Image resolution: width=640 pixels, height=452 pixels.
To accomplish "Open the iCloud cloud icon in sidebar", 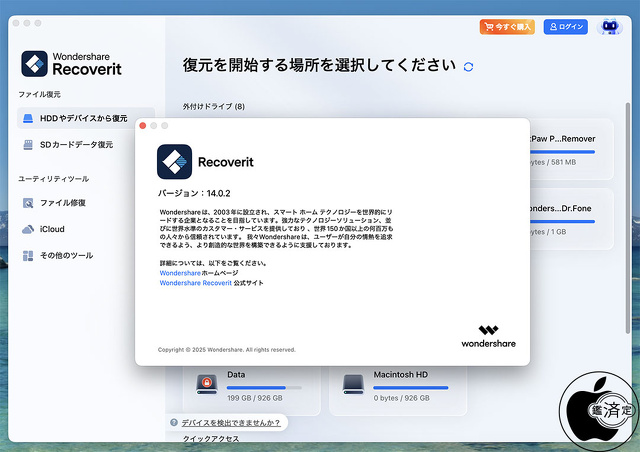I will tap(28, 229).
